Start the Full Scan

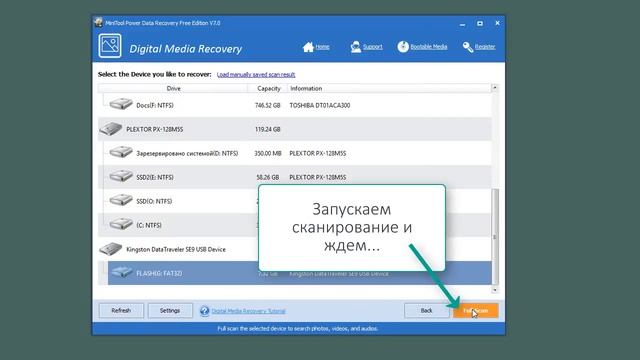pyautogui.click(x=476, y=311)
